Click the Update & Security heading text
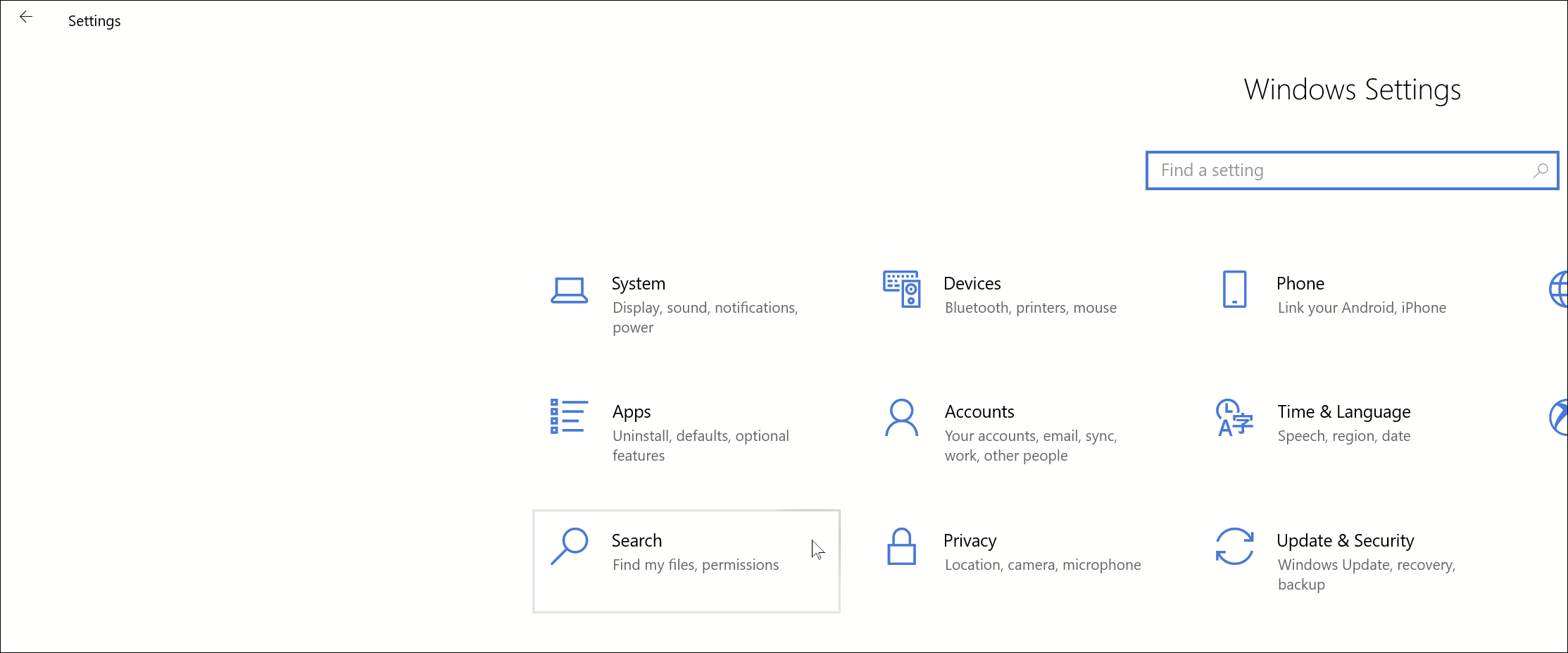The image size is (1568, 653). [1345, 540]
